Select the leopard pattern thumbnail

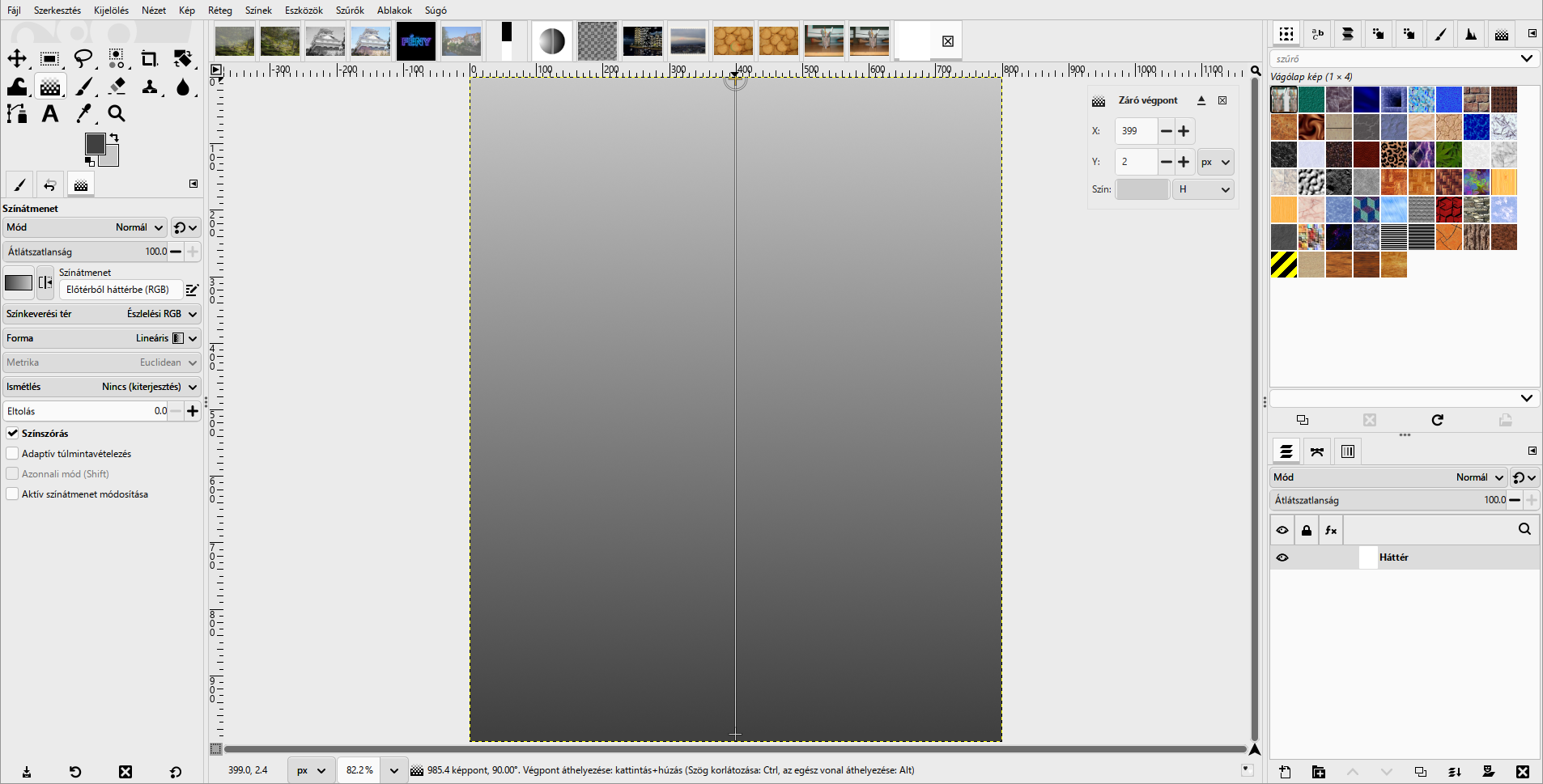1393,155
